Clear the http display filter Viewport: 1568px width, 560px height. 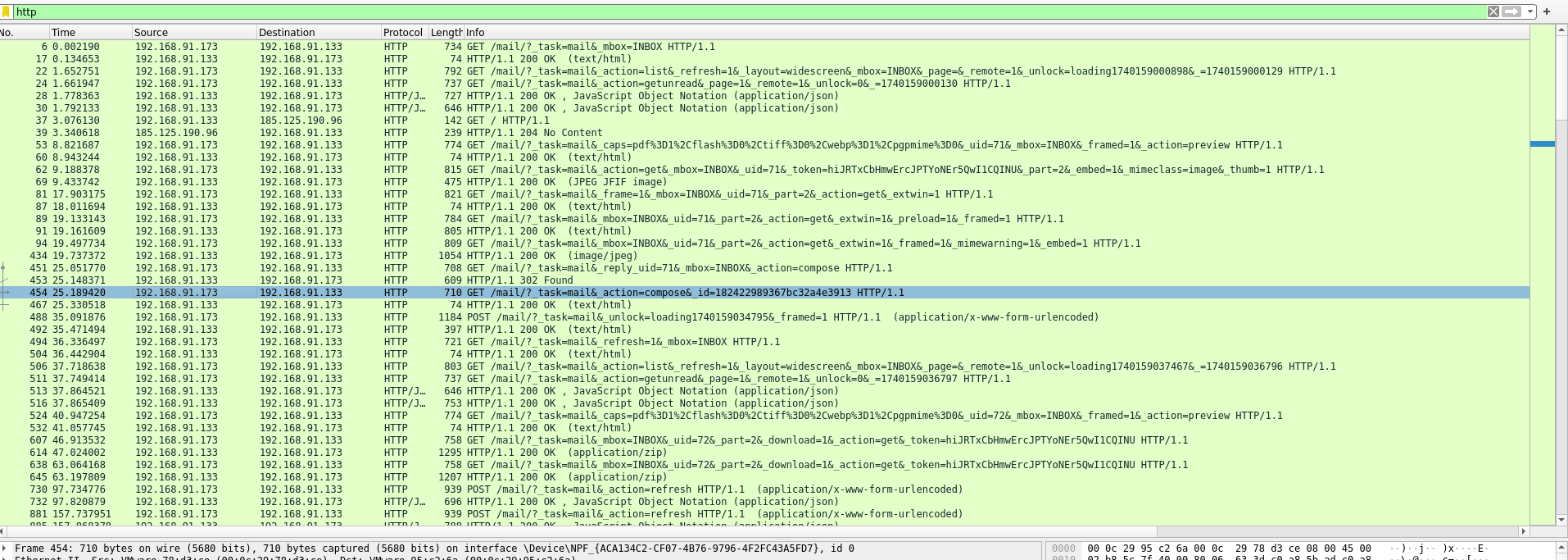[x=1493, y=11]
